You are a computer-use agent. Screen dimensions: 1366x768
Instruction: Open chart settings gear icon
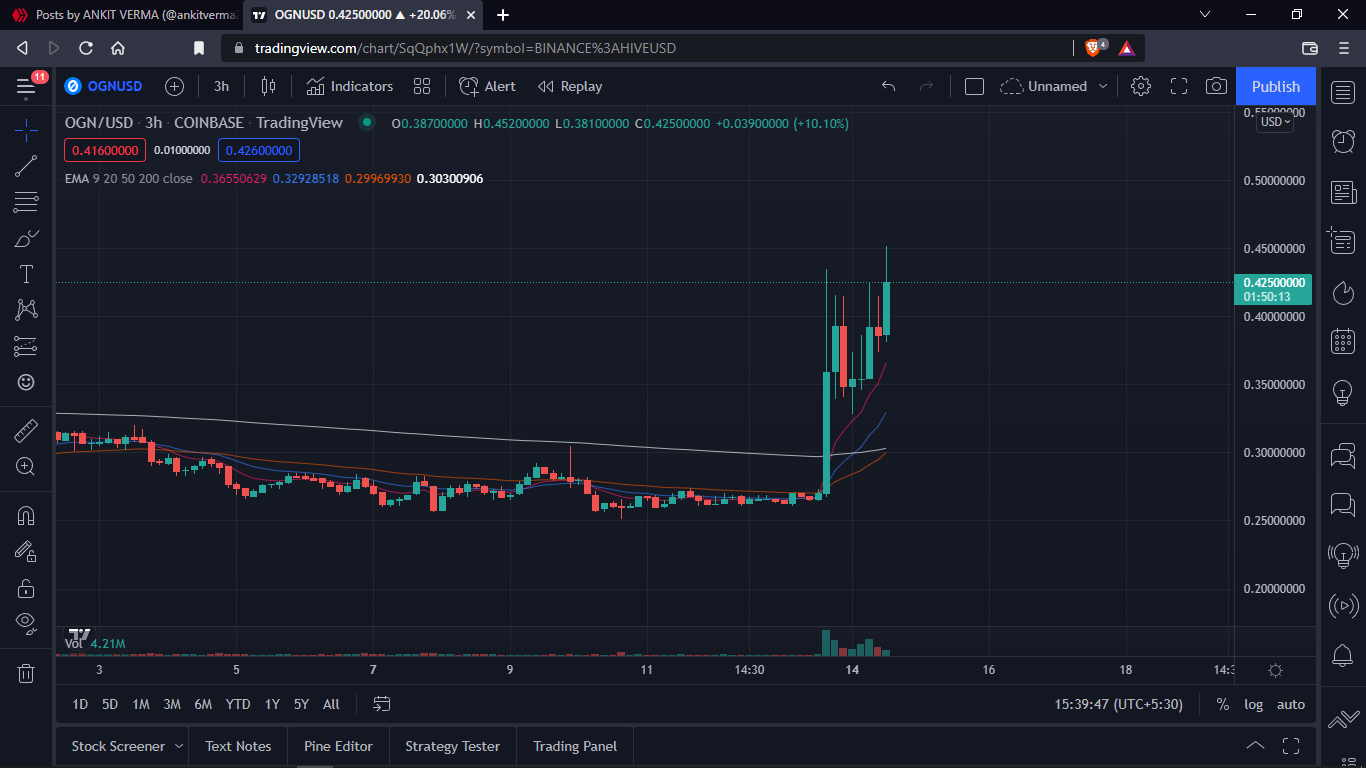coord(1140,86)
